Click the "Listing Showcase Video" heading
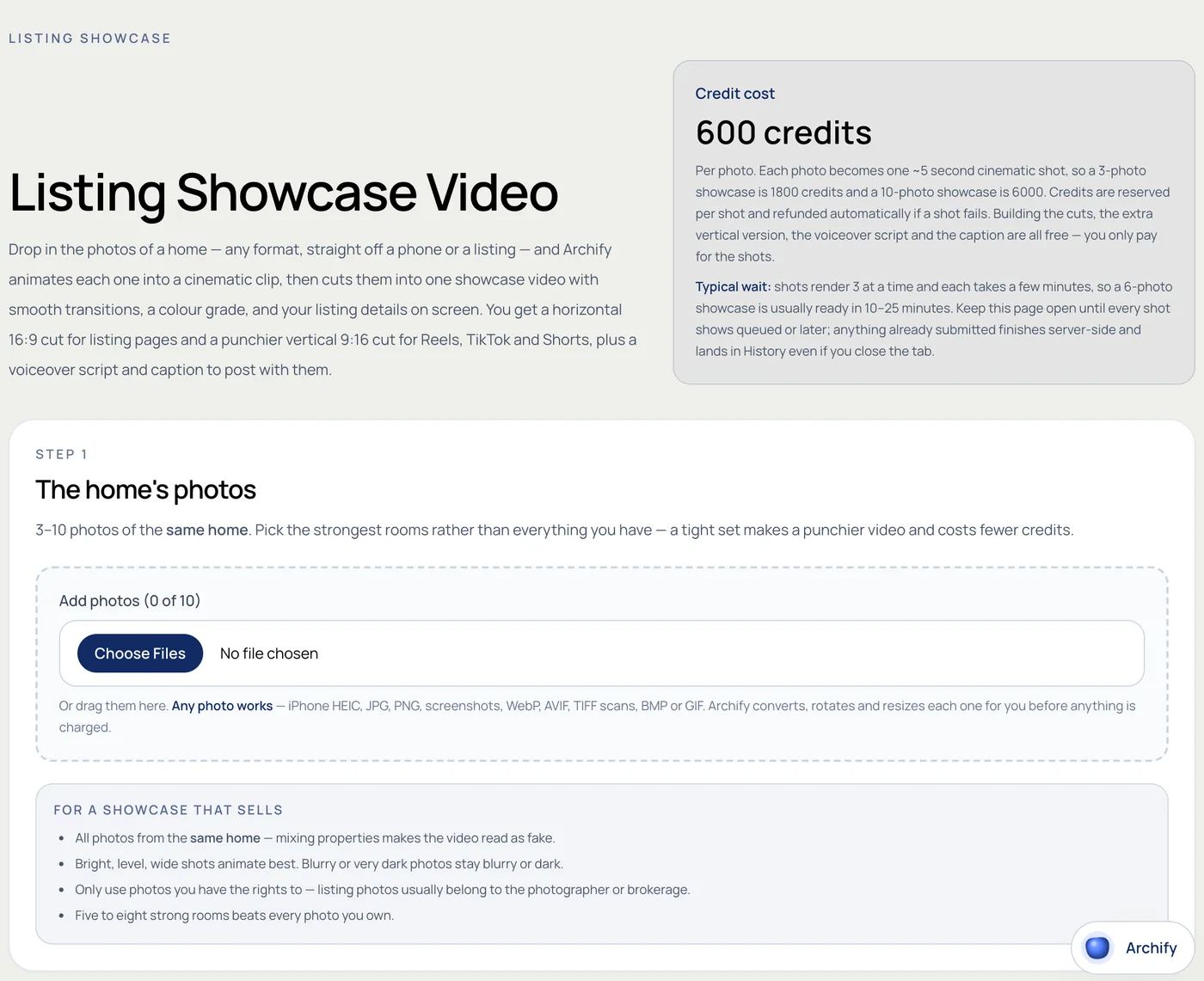1204x981 pixels. (x=284, y=192)
